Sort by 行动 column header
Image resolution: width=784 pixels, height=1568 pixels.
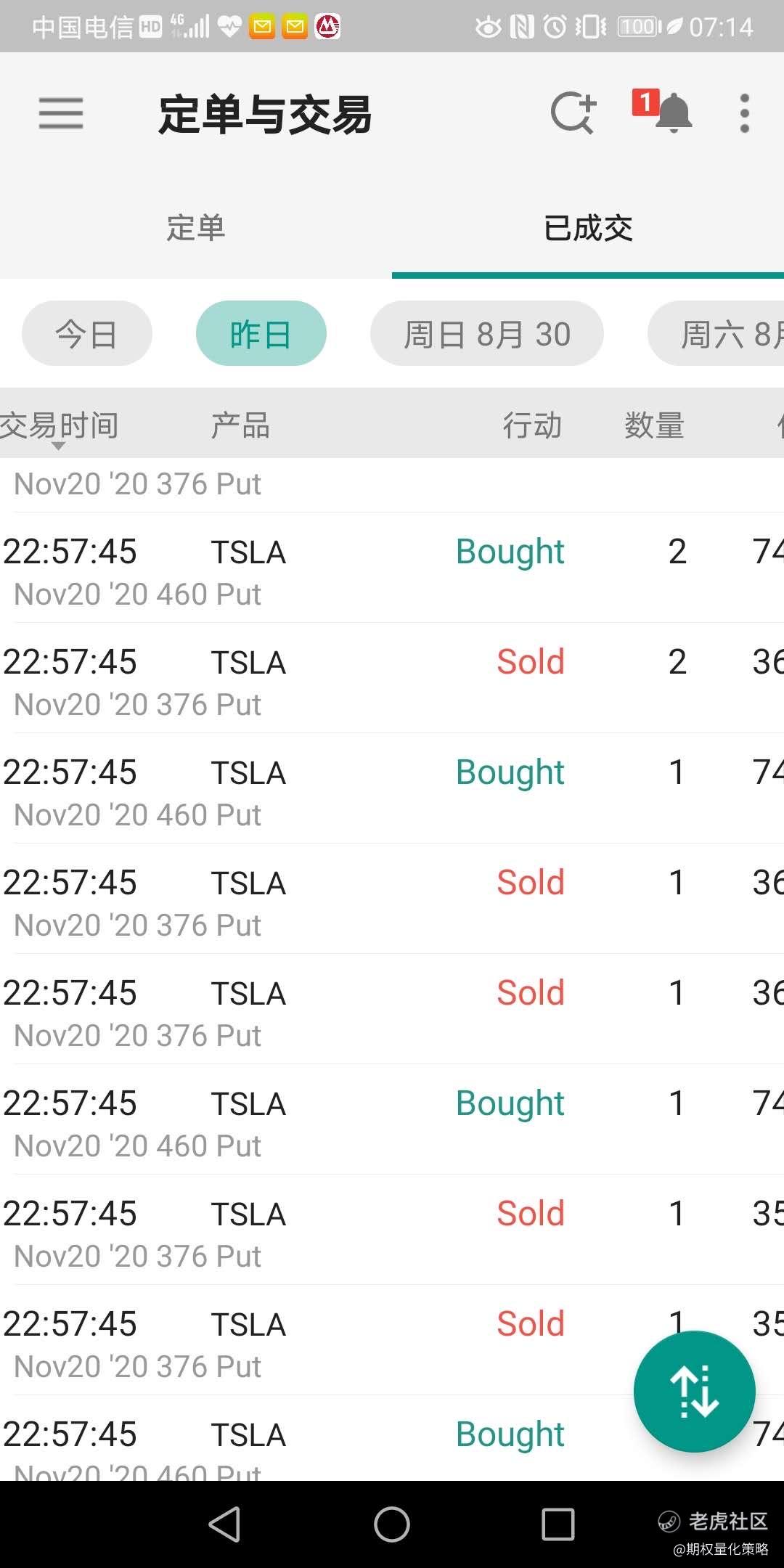533,425
